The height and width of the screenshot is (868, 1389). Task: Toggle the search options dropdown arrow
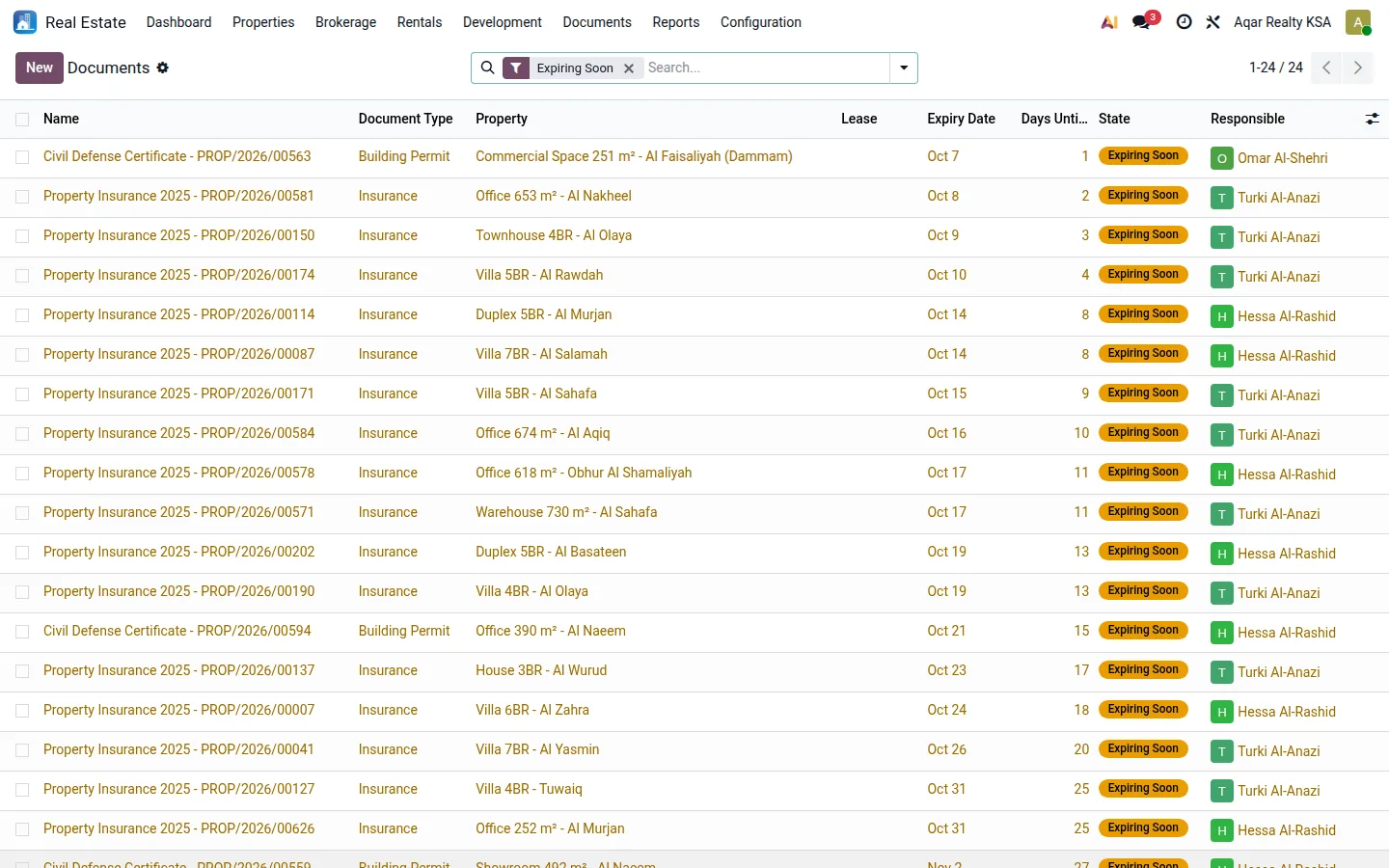(x=904, y=68)
